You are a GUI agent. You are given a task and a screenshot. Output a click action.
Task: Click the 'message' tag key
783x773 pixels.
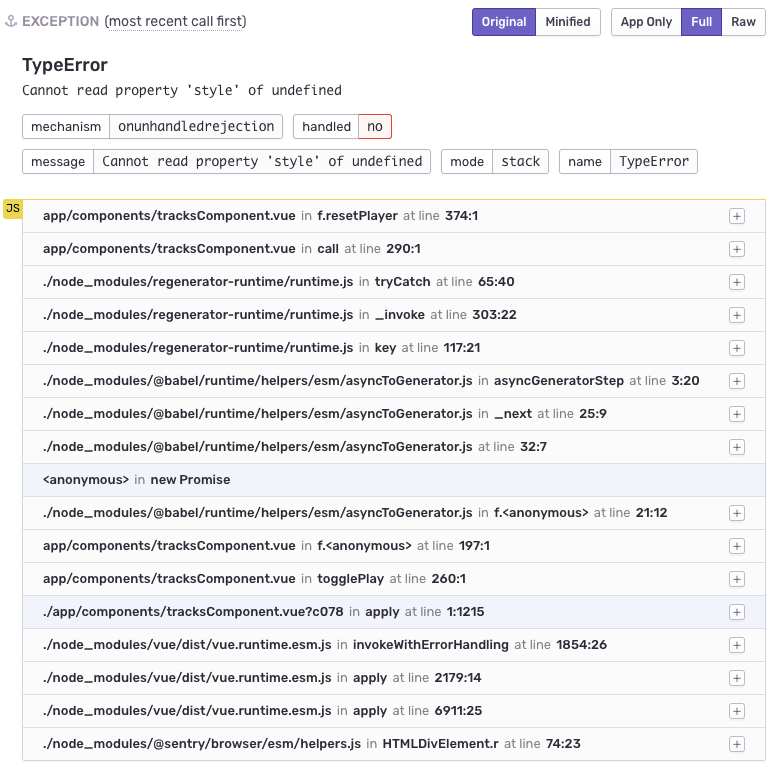(58, 162)
